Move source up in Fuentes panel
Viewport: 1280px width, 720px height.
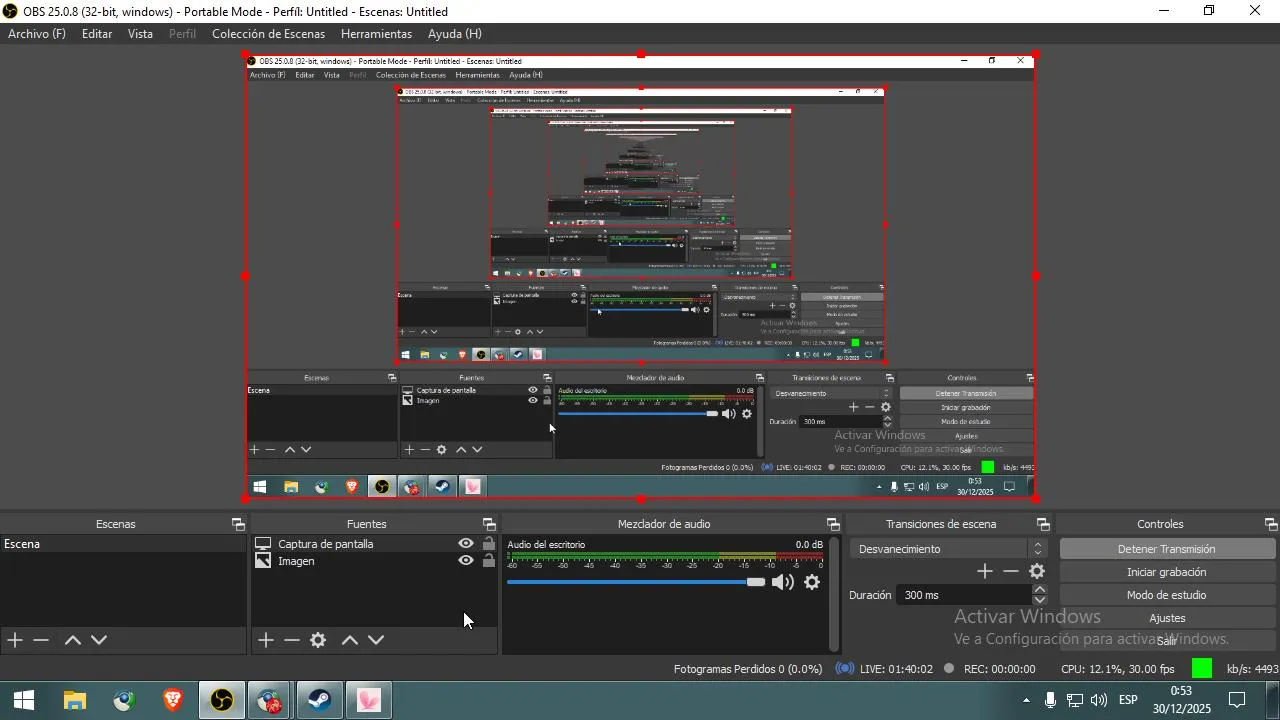pos(350,640)
